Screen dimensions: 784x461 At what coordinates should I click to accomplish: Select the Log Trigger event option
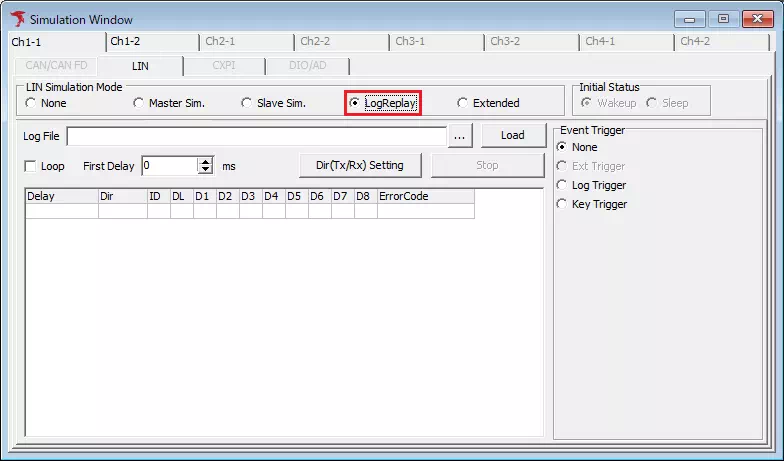(x=562, y=185)
